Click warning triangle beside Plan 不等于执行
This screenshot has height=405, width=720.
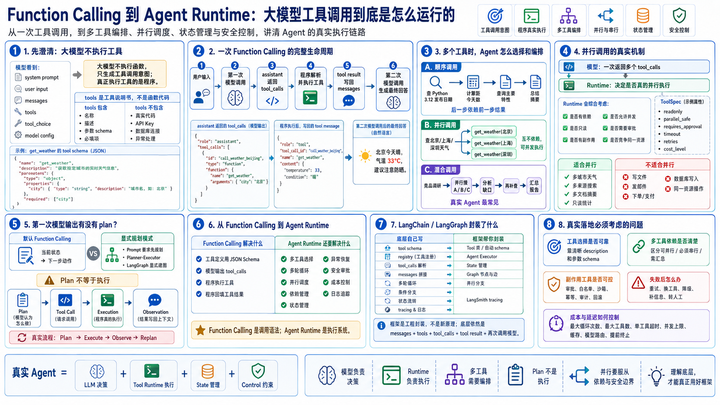49,280
